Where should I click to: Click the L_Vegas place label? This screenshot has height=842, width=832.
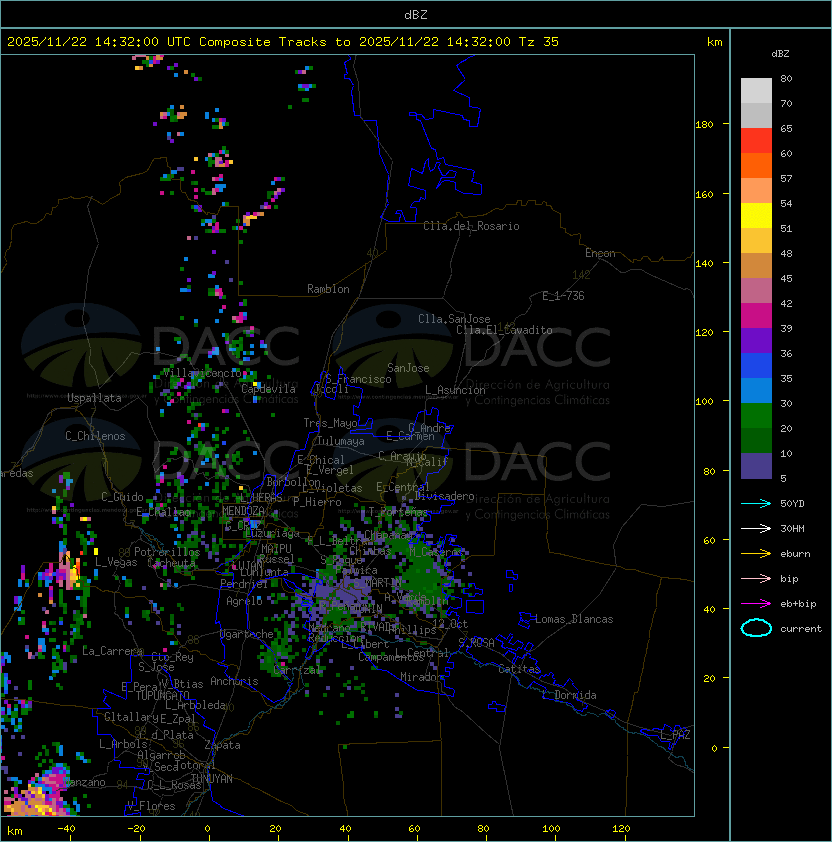(116, 562)
